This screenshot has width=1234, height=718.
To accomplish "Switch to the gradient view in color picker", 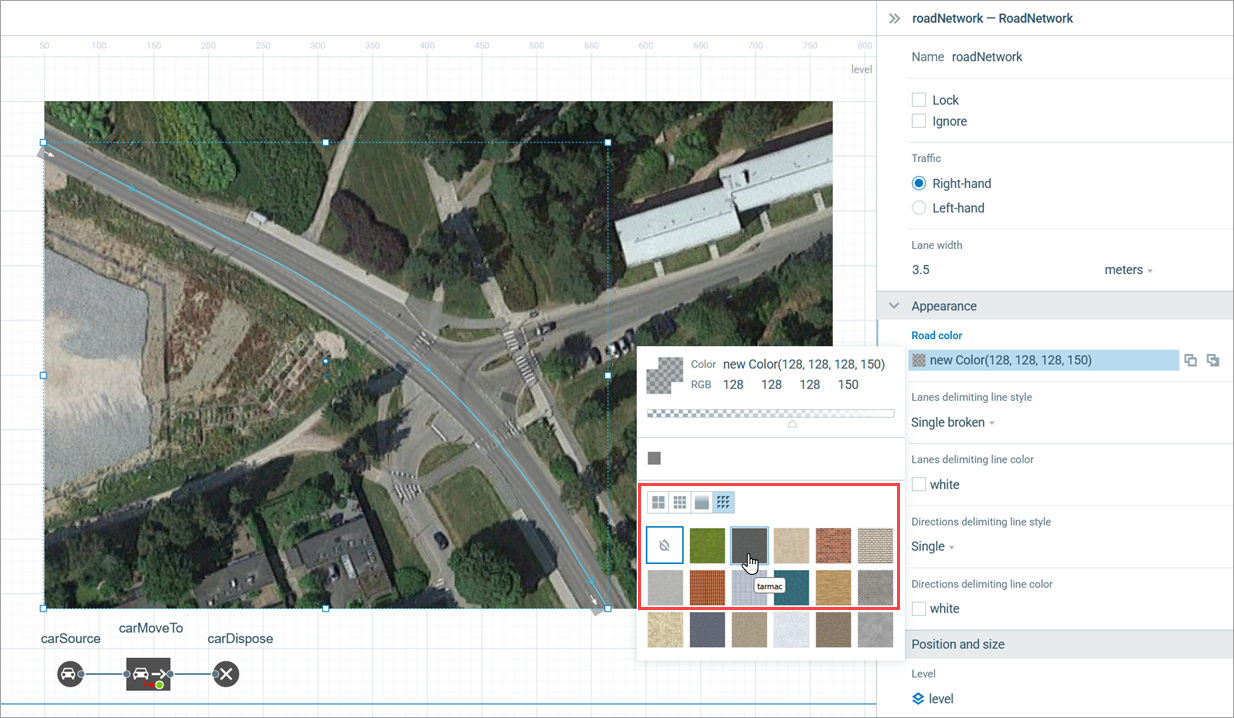I will click(702, 502).
